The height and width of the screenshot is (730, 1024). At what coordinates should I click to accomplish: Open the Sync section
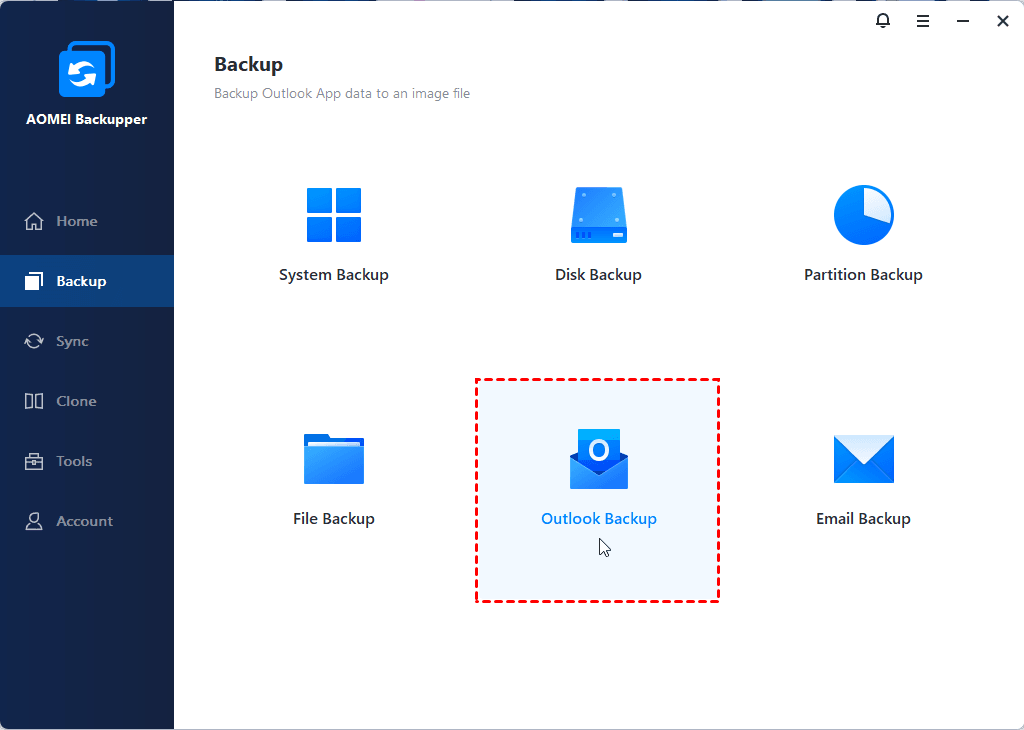(87, 341)
